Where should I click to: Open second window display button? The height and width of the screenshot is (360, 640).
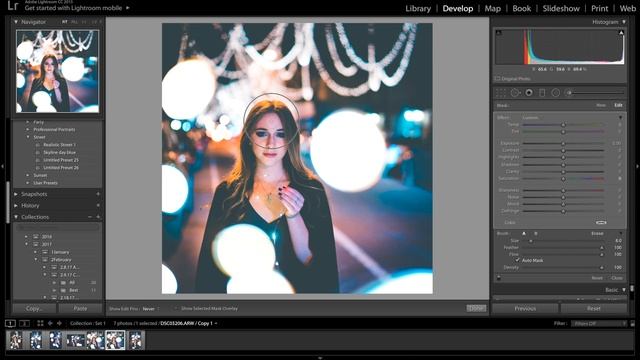click(24, 323)
